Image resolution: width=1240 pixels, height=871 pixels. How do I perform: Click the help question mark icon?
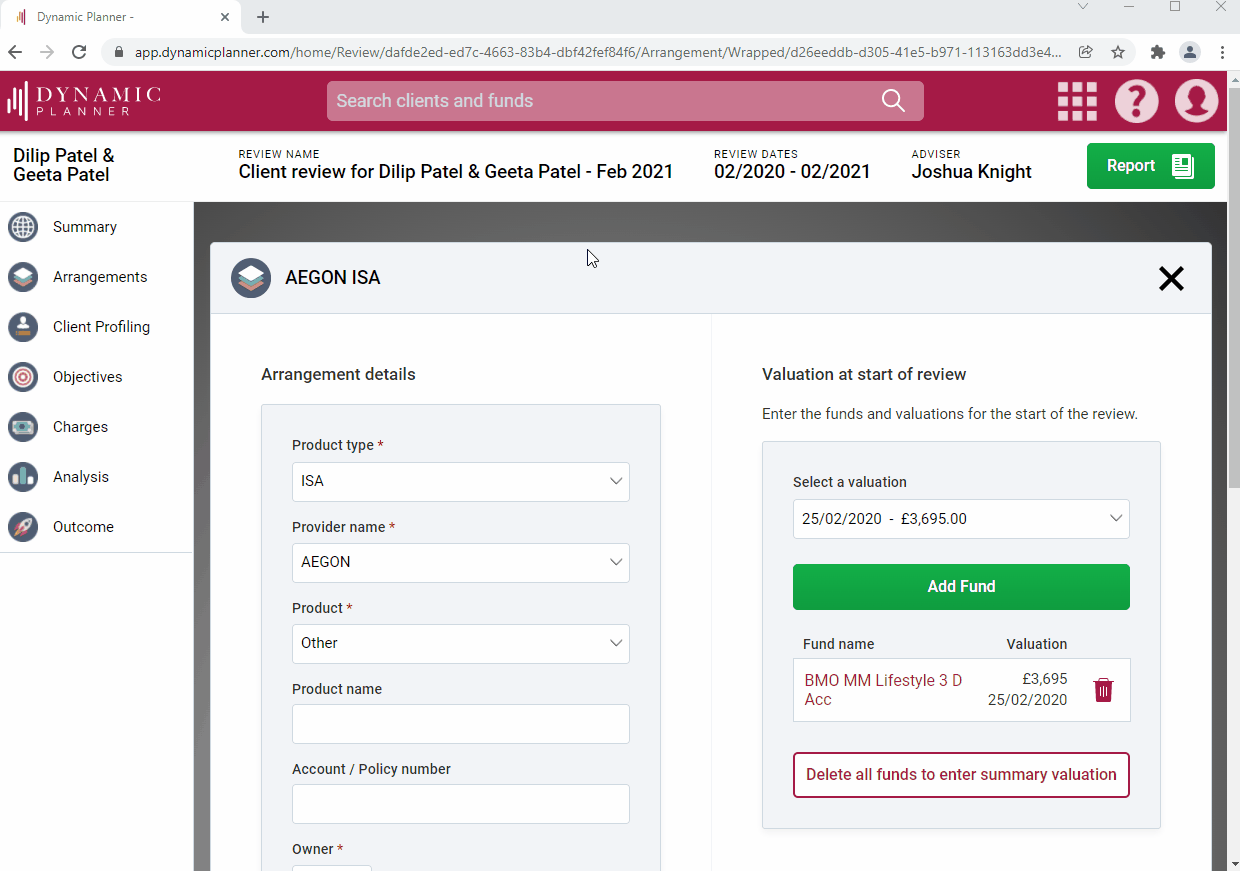pyautogui.click(x=1136, y=101)
